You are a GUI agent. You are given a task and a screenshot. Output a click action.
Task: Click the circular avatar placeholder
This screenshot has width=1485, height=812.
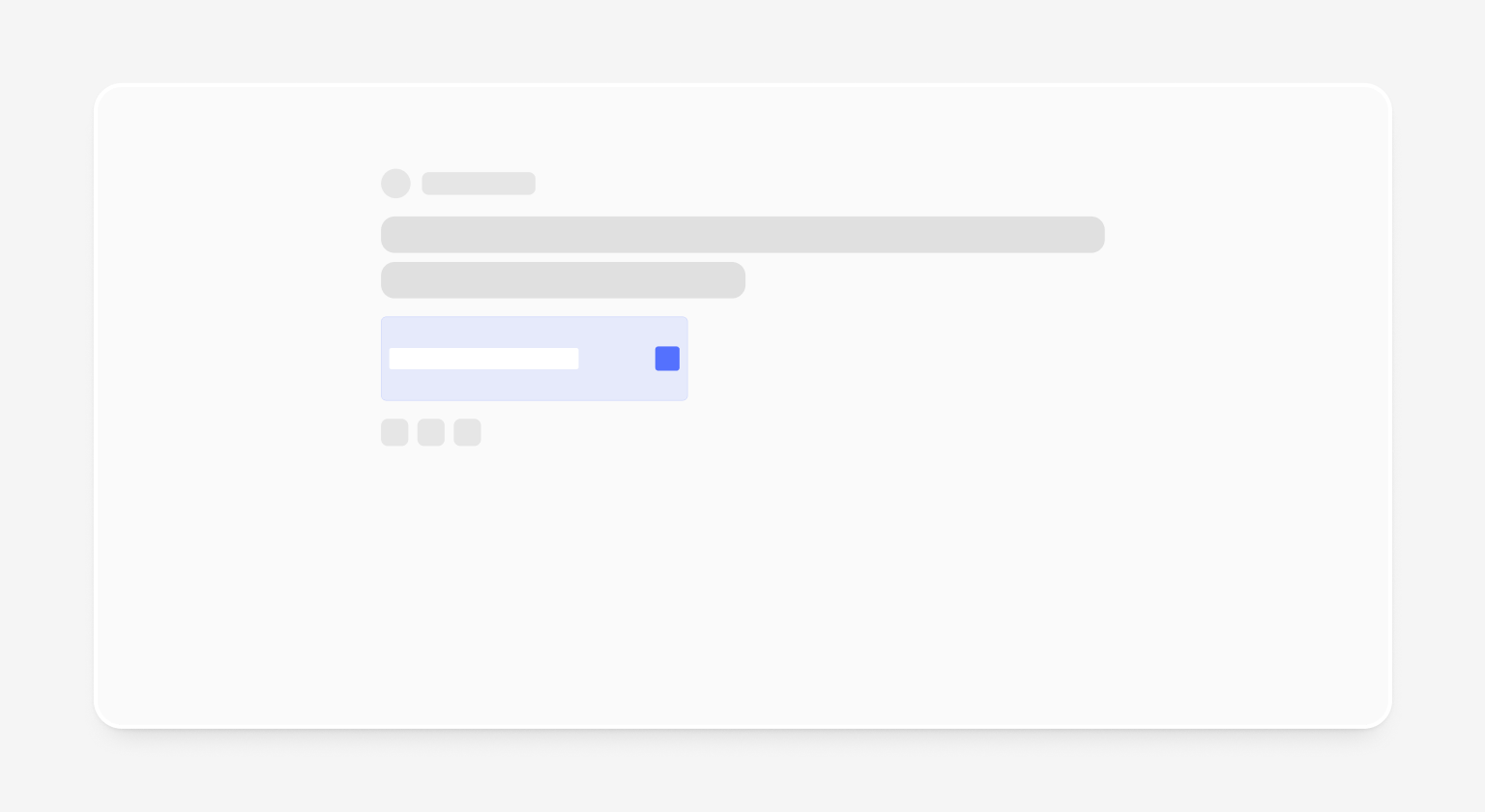[x=395, y=184]
